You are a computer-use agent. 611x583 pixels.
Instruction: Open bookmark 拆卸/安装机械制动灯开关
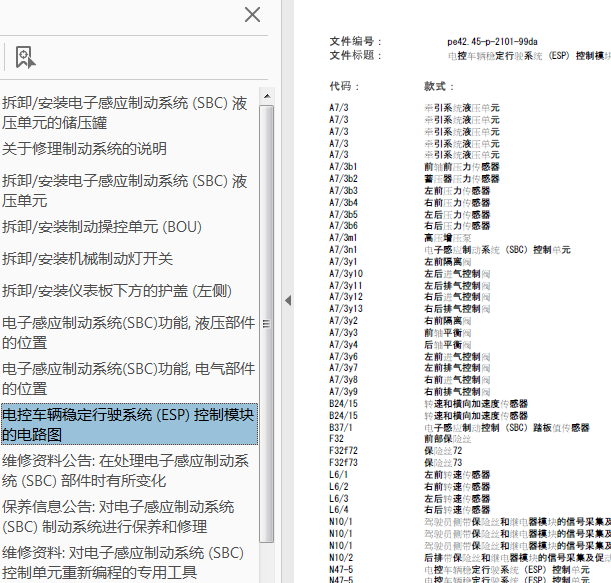click(87, 258)
